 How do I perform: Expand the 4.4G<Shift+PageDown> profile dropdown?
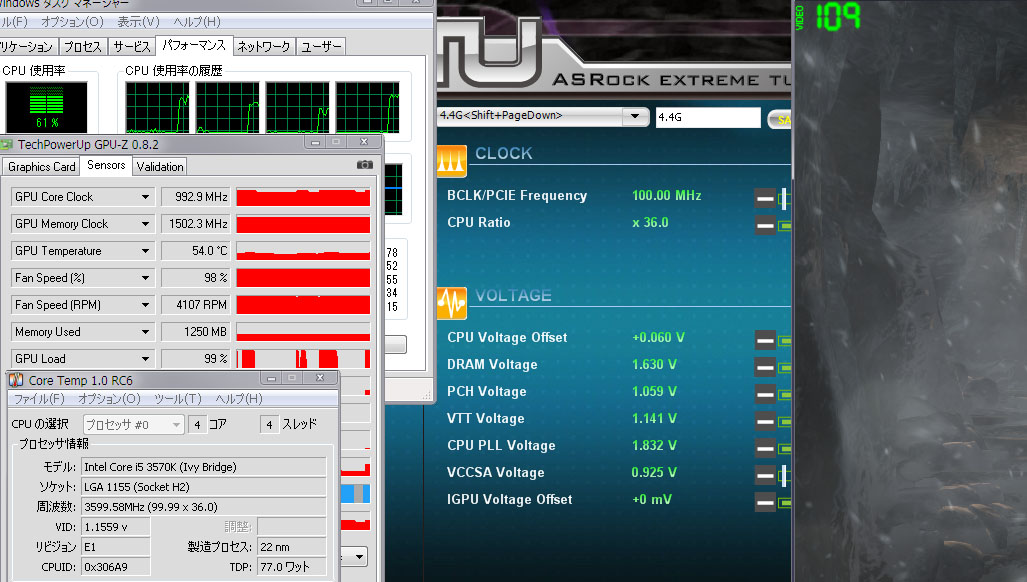click(634, 117)
